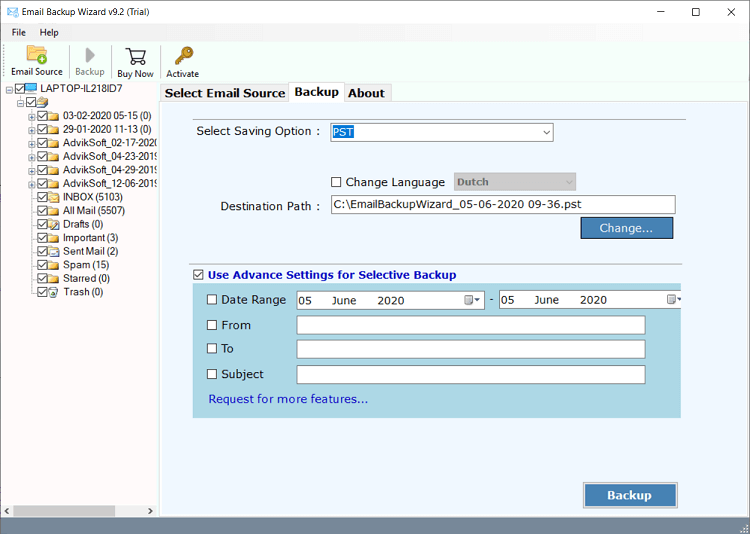The image size is (750, 534).
Task: Switch to the About tab
Action: click(366, 93)
